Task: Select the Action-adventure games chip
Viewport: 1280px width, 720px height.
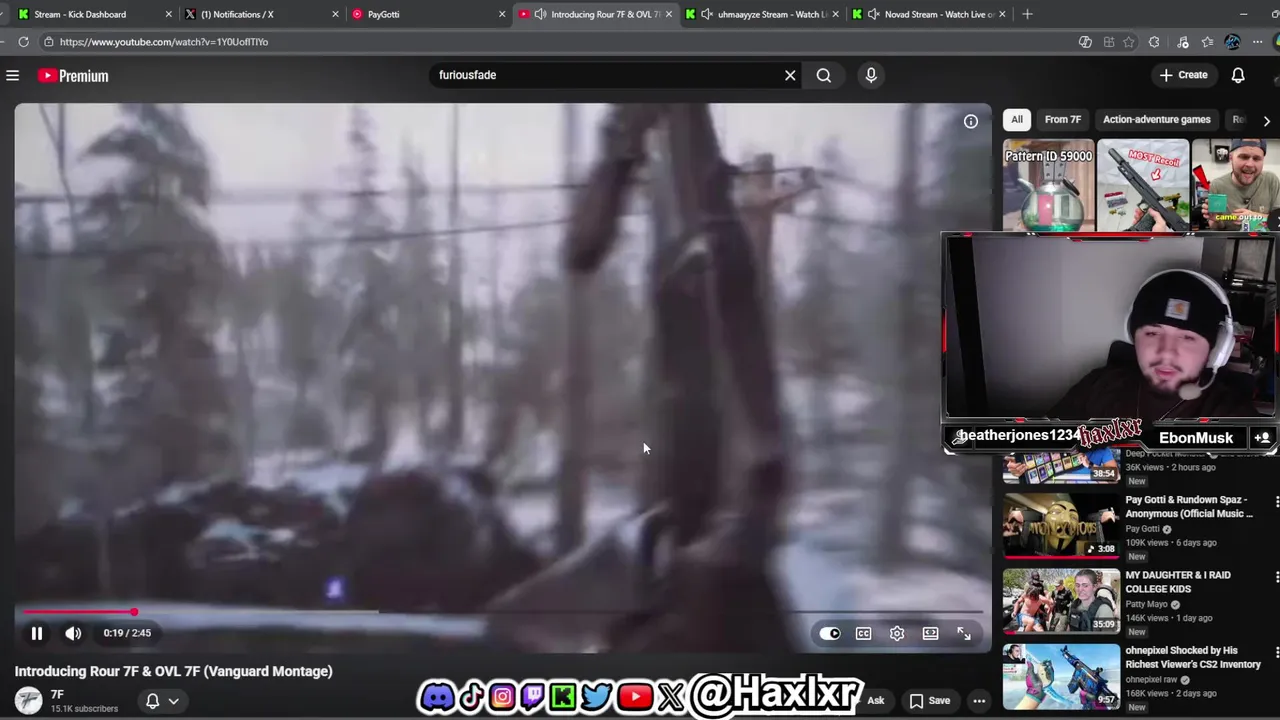Action: coord(1157,120)
